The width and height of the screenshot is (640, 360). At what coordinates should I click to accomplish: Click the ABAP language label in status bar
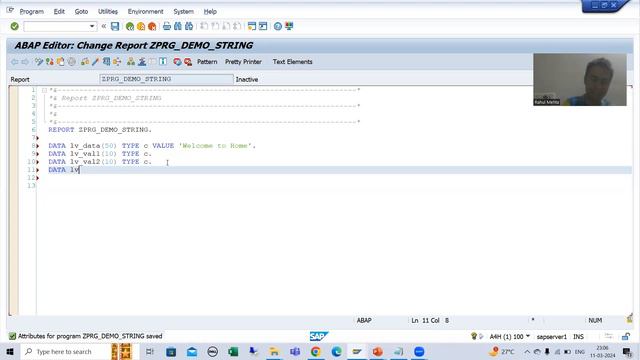click(364, 320)
